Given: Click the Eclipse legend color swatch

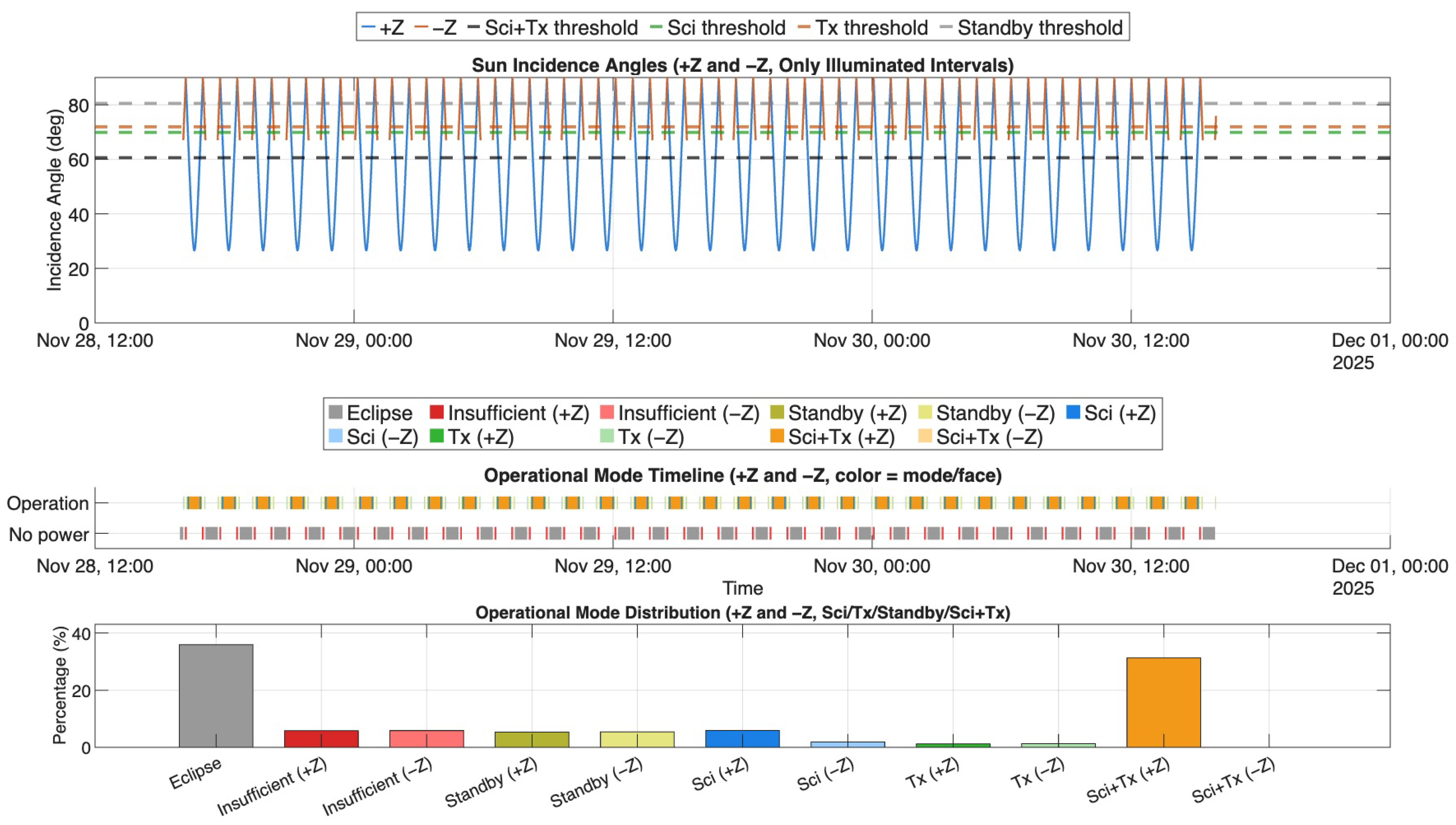Looking at the screenshot, I should [x=335, y=412].
